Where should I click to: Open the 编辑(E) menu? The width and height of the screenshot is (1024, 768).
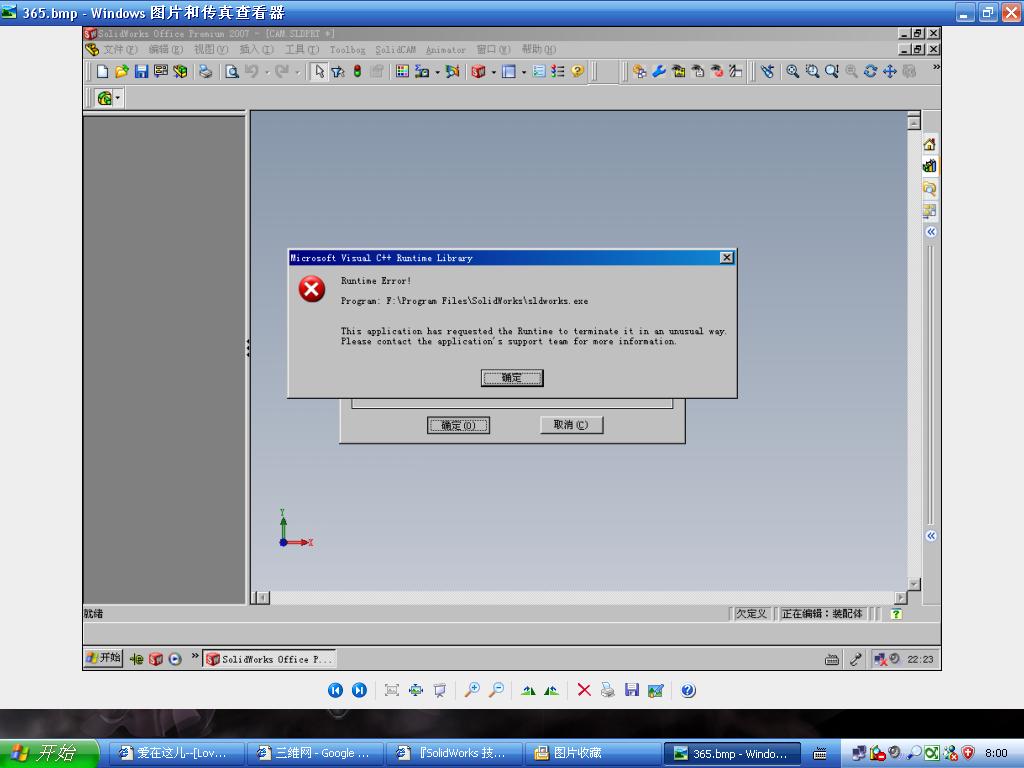point(166,50)
